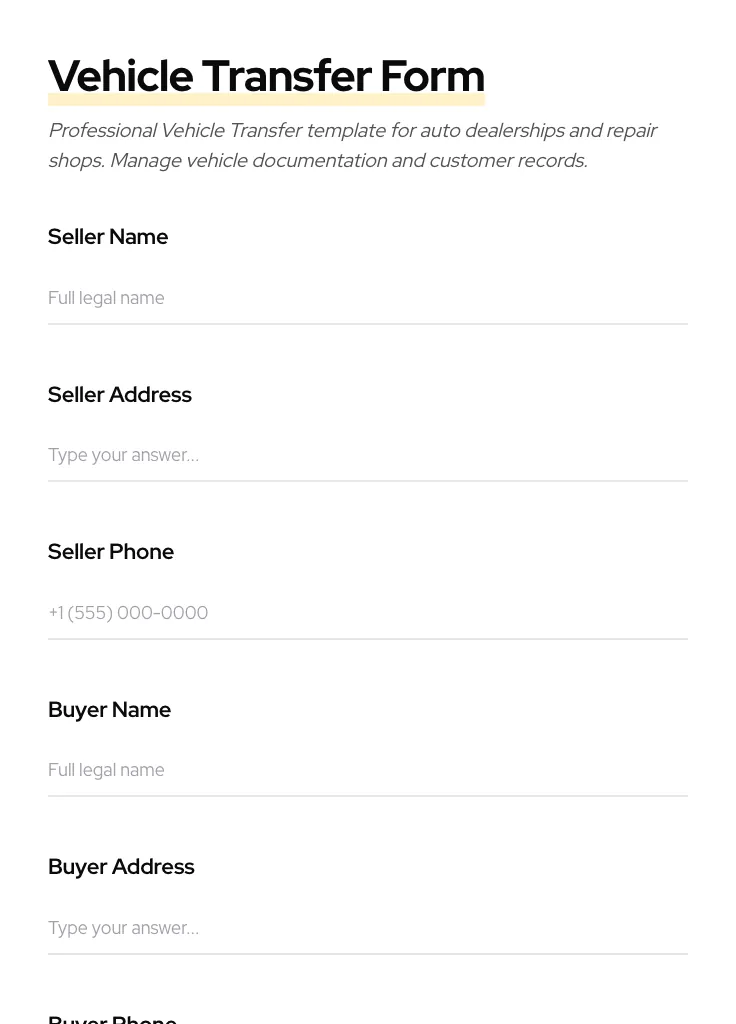Screen dimensions: 736x1024
Task: Select the Buyer Name text field
Action: (x=367, y=770)
